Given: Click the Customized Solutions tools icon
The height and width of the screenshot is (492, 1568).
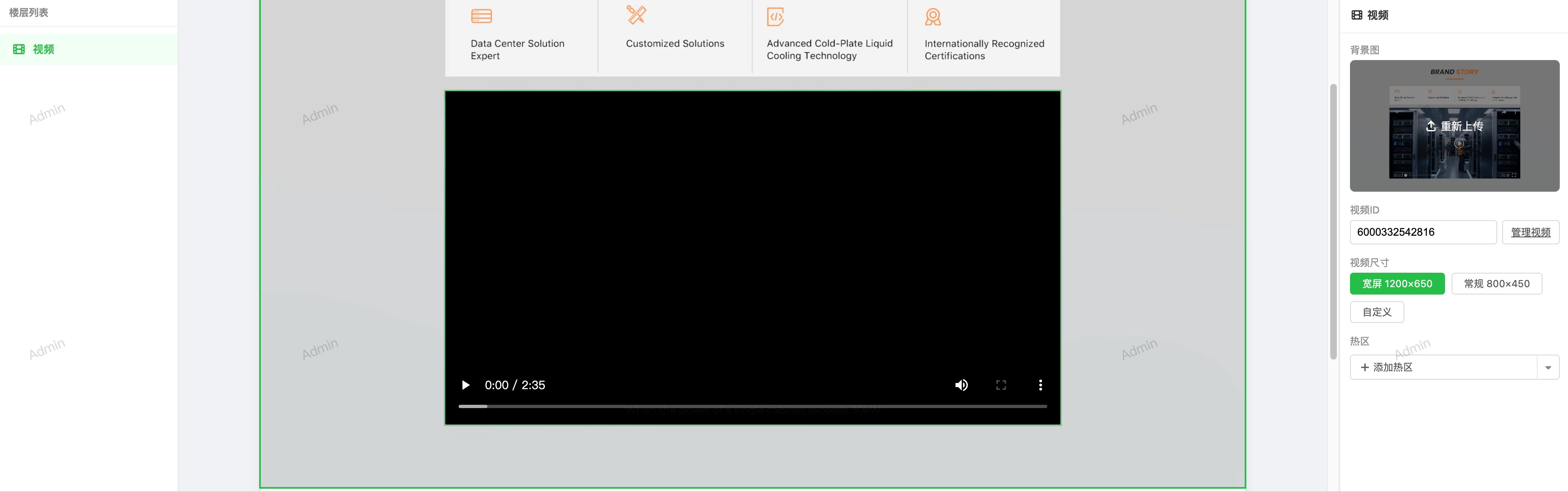Looking at the screenshot, I should pos(637,15).
